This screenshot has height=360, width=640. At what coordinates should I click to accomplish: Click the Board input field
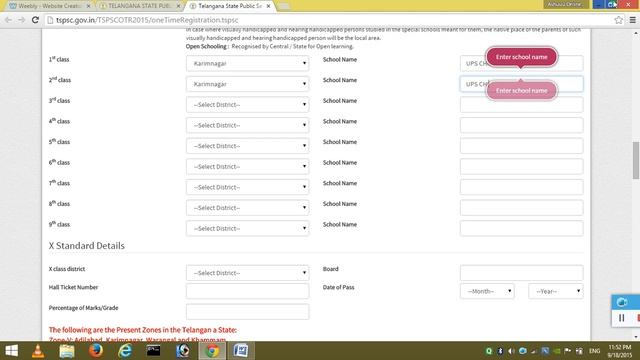[522, 273]
